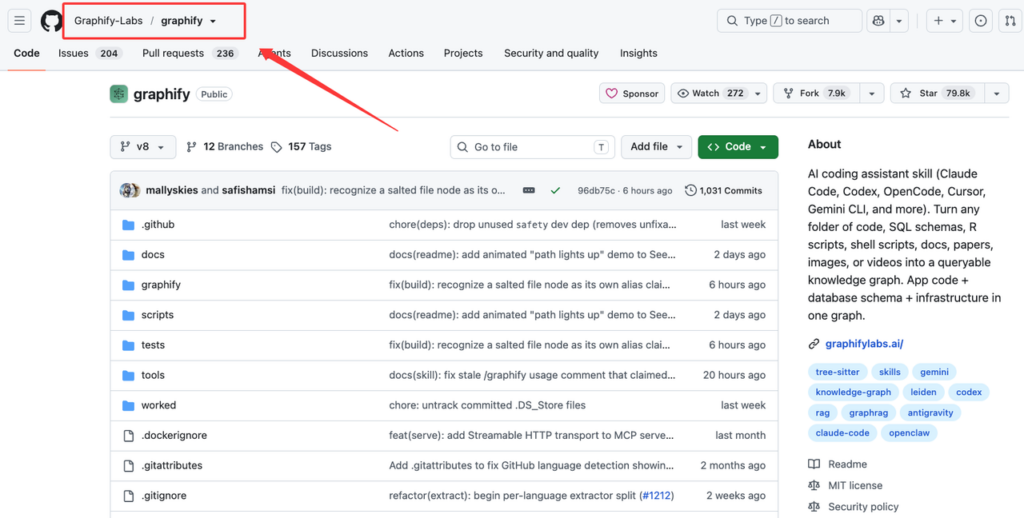Expand the Star lists dropdown arrow
Viewport: 1024px width, 518px height.
click(x=997, y=93)
